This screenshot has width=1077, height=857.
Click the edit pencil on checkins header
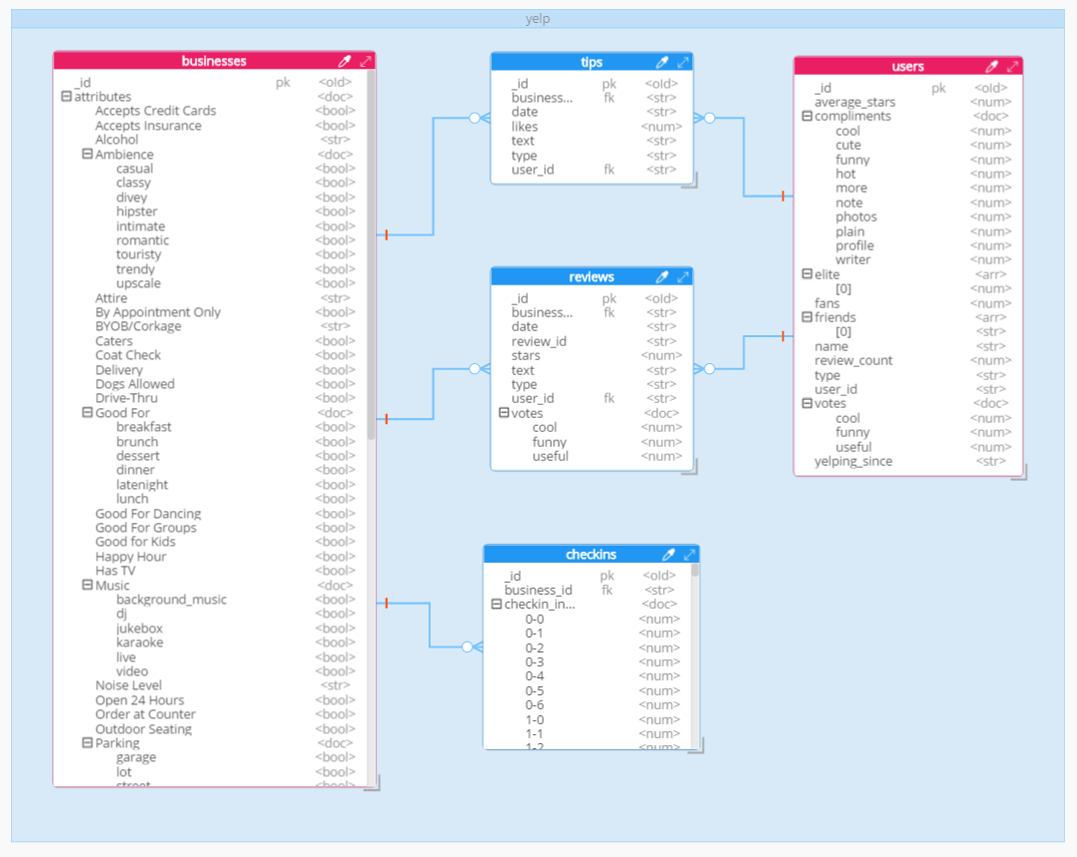[668, 553]
